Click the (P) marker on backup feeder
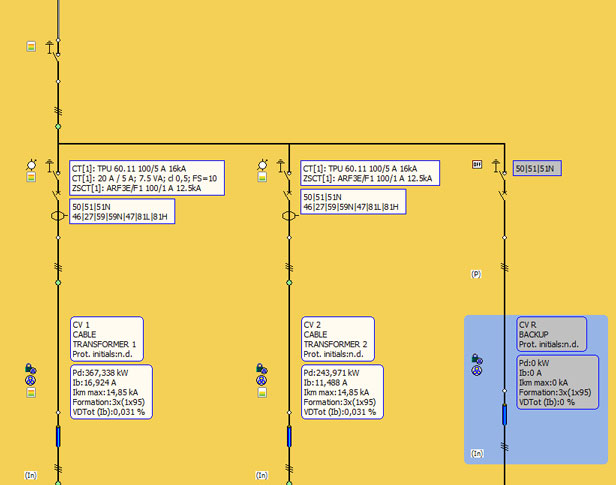Viewport: 616px width, 485px height. click(476, 273)
